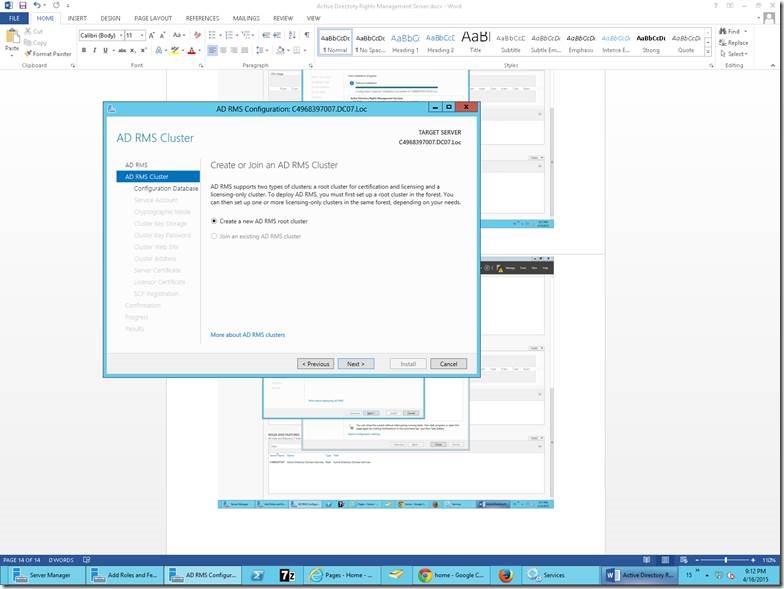Viewport: 784px width, 589px height.
Task: Open the 7-Zip icon in the taskbar
Action: coord(288,575)
